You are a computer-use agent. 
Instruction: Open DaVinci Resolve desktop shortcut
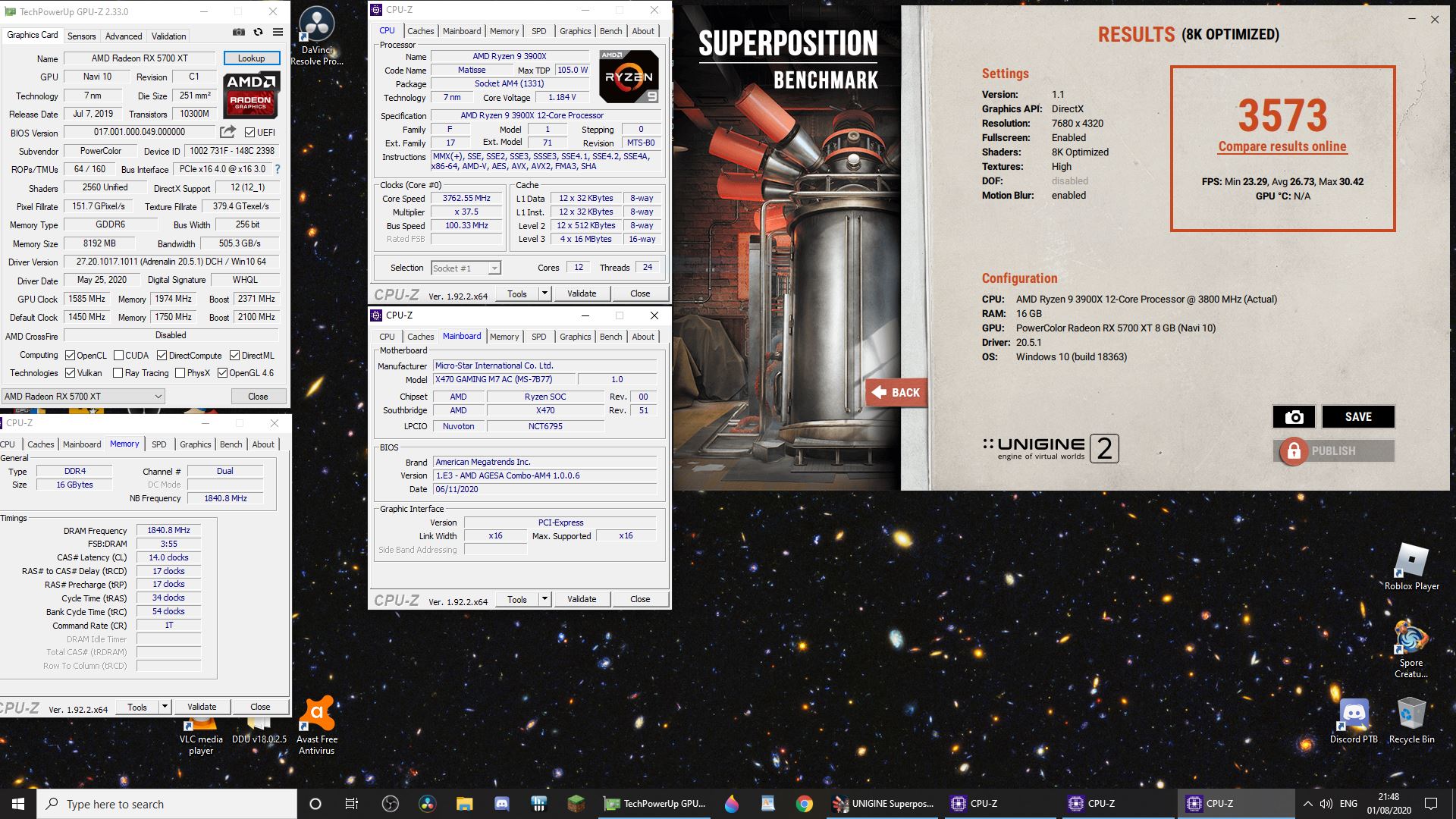coord(317,36)
